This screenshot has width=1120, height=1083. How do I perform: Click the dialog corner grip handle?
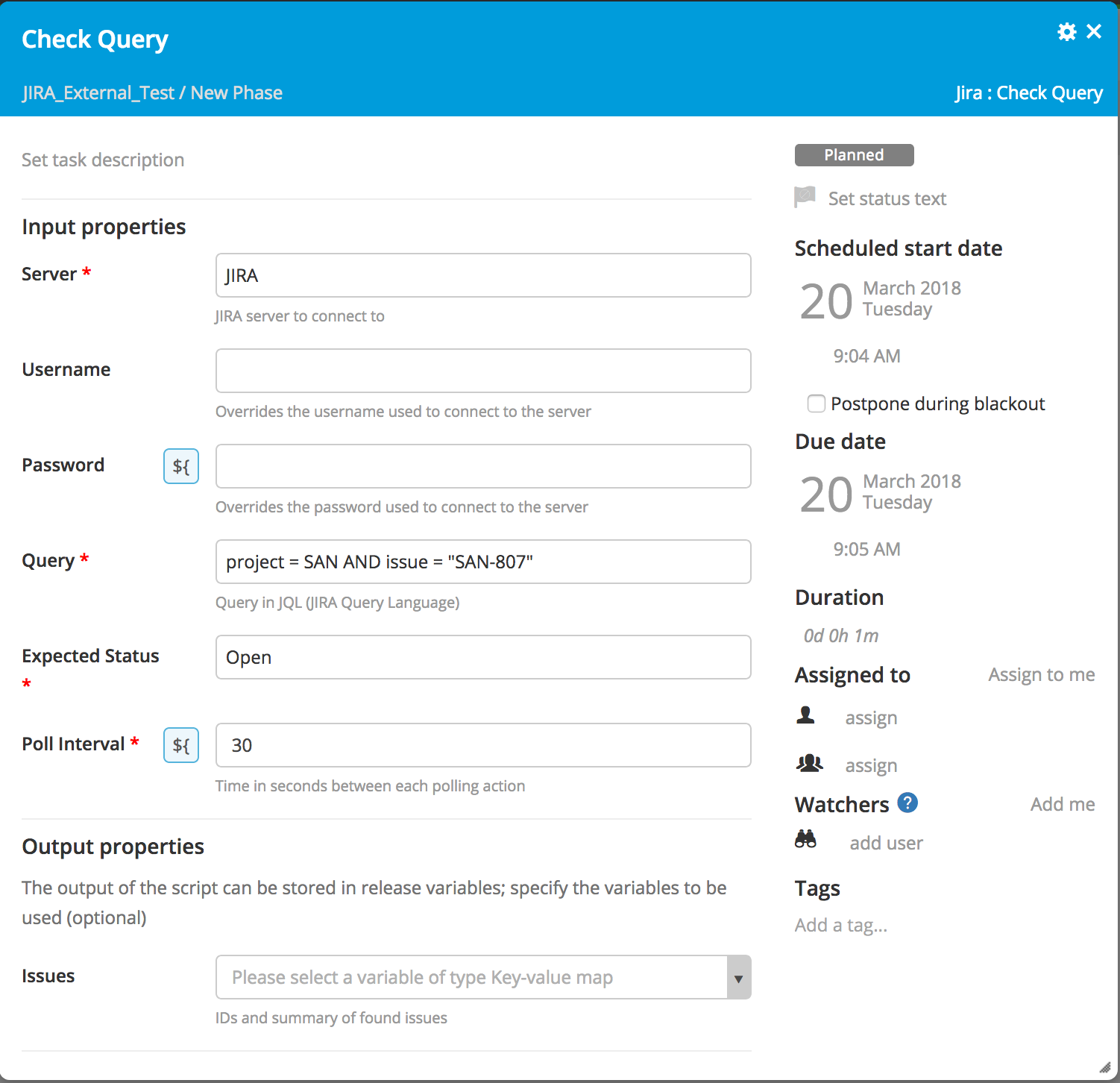1105,1068
